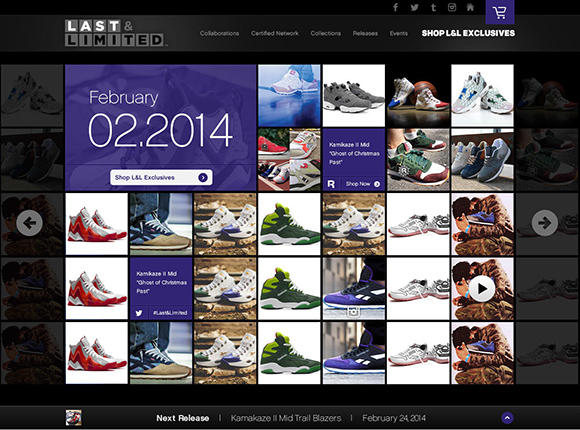Open the grey Instapump Fury sneaker tile

click(354, 95)
